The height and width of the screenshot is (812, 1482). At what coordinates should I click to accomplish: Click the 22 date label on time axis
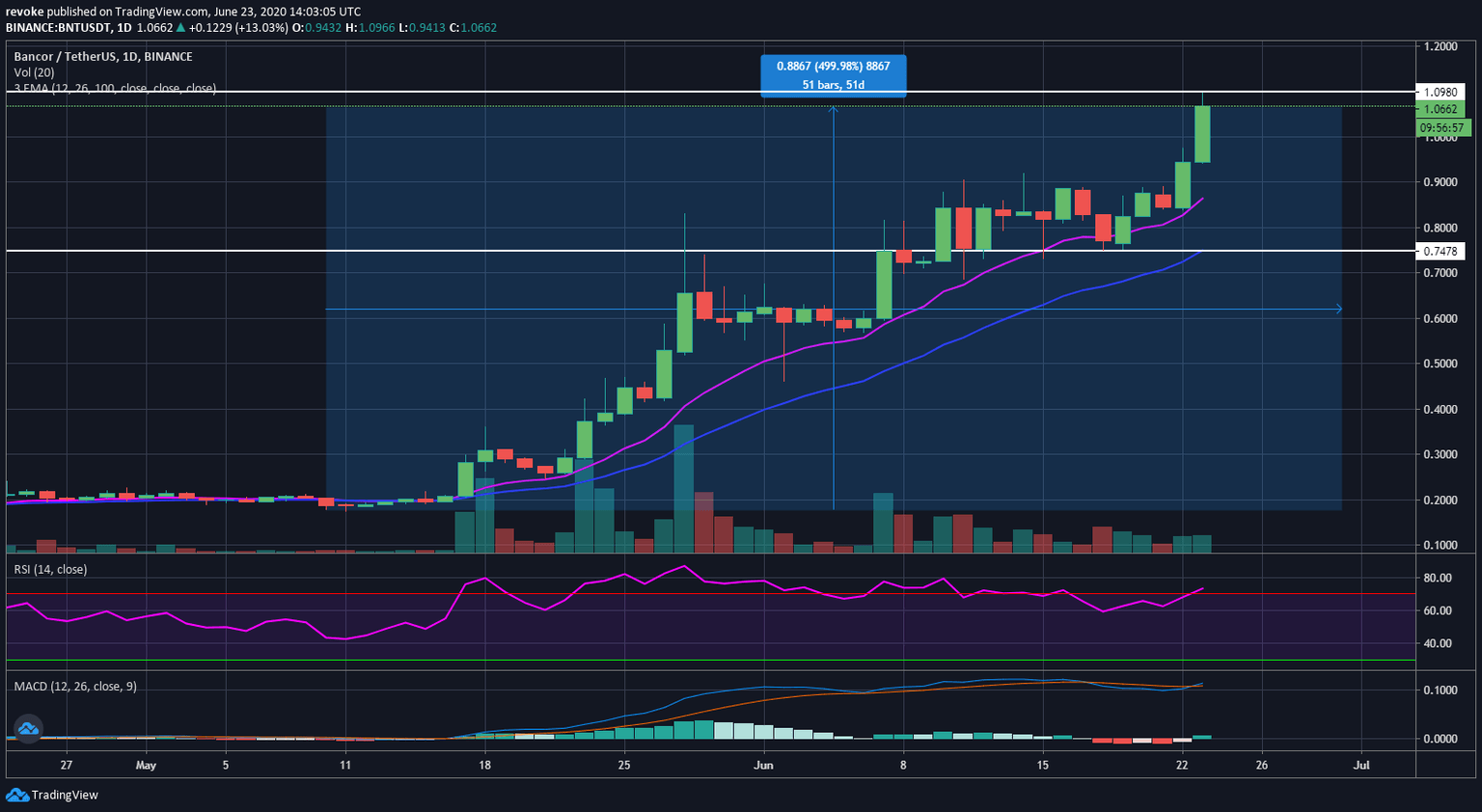coord(1182,766)
